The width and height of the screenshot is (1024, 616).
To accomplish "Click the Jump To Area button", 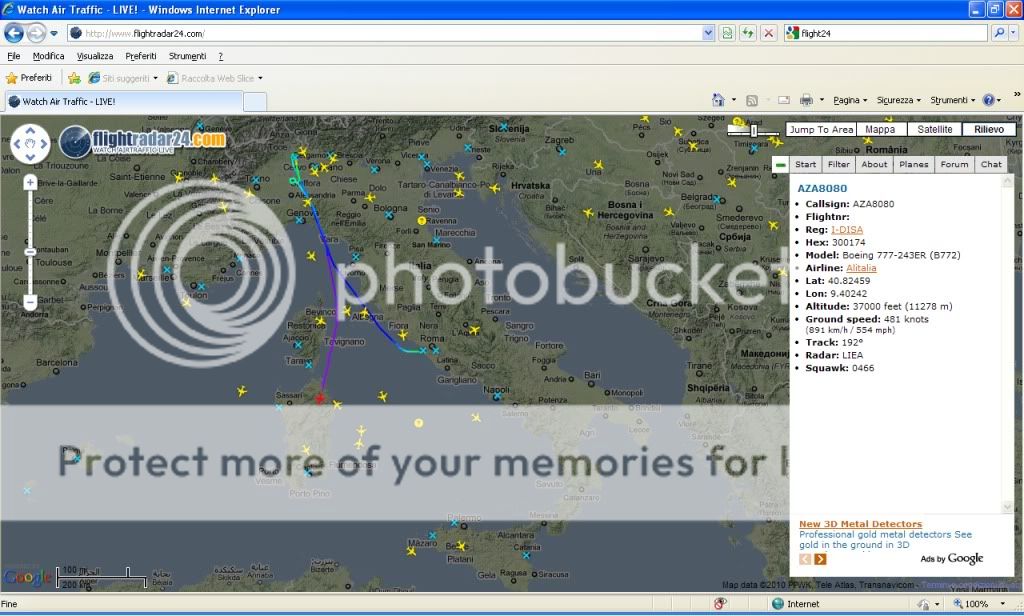I will [x=821, y=129].
